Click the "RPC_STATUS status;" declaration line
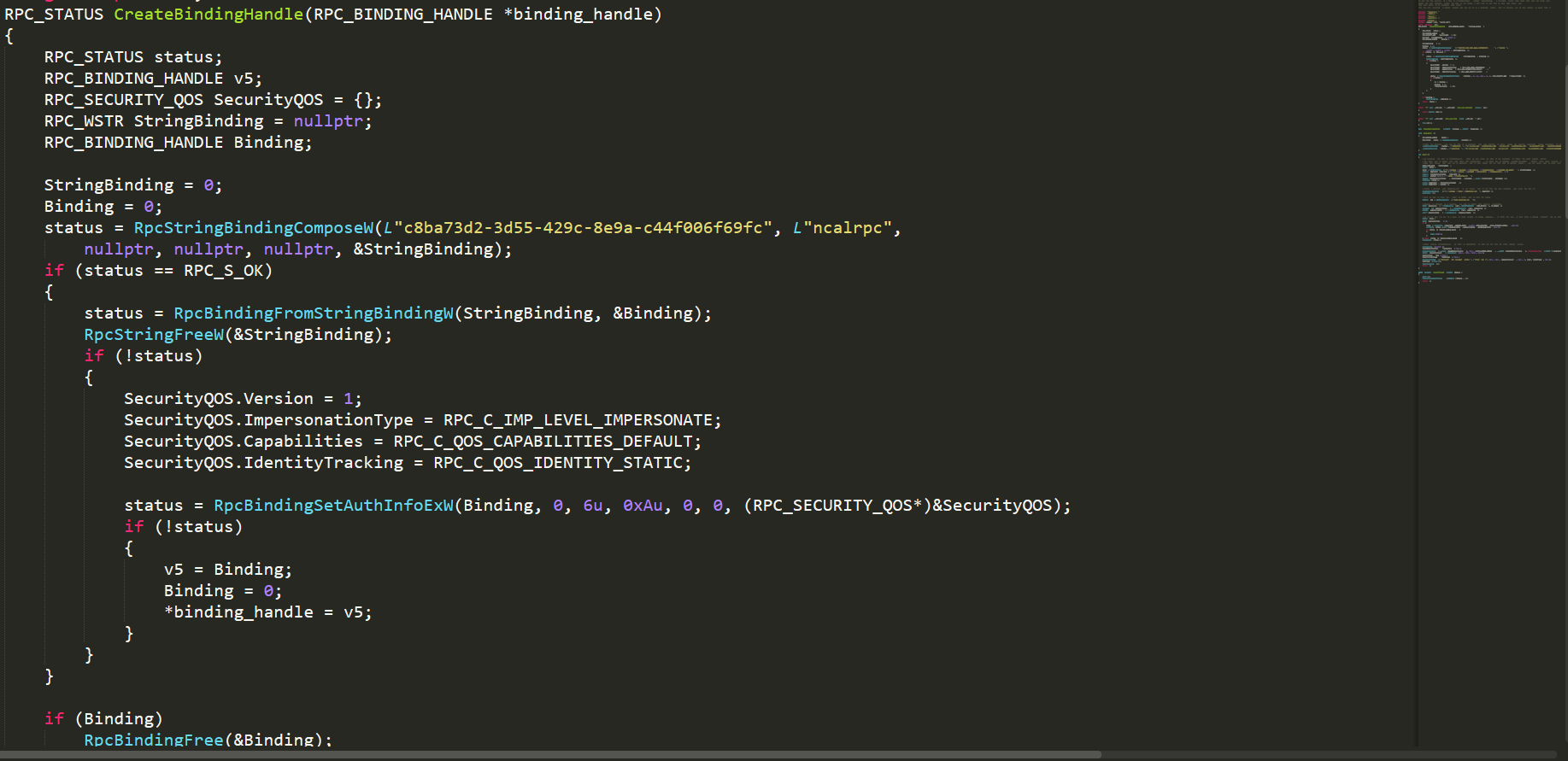 click(x=133, y=57)
